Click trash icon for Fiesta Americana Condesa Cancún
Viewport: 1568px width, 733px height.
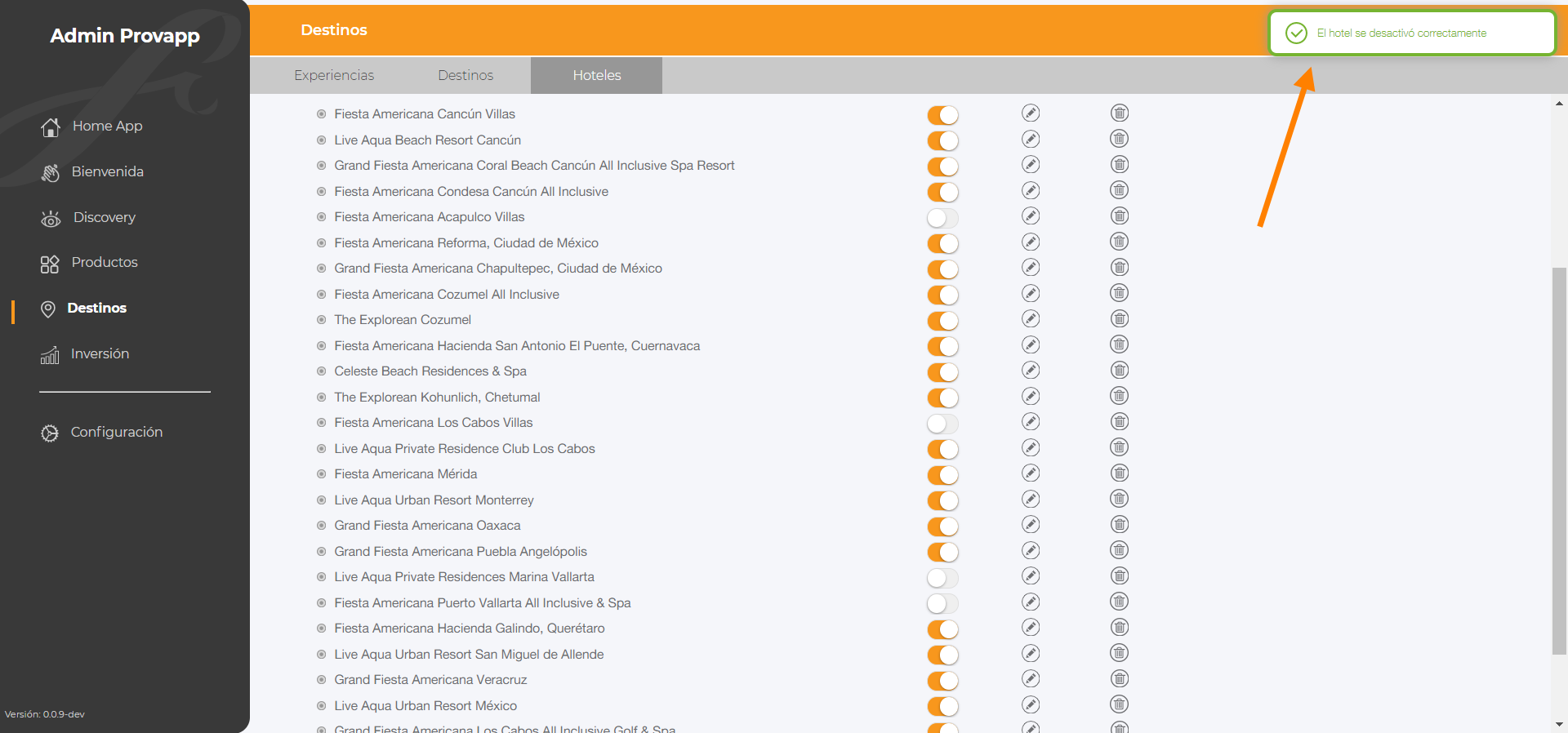coord(1120,190)
